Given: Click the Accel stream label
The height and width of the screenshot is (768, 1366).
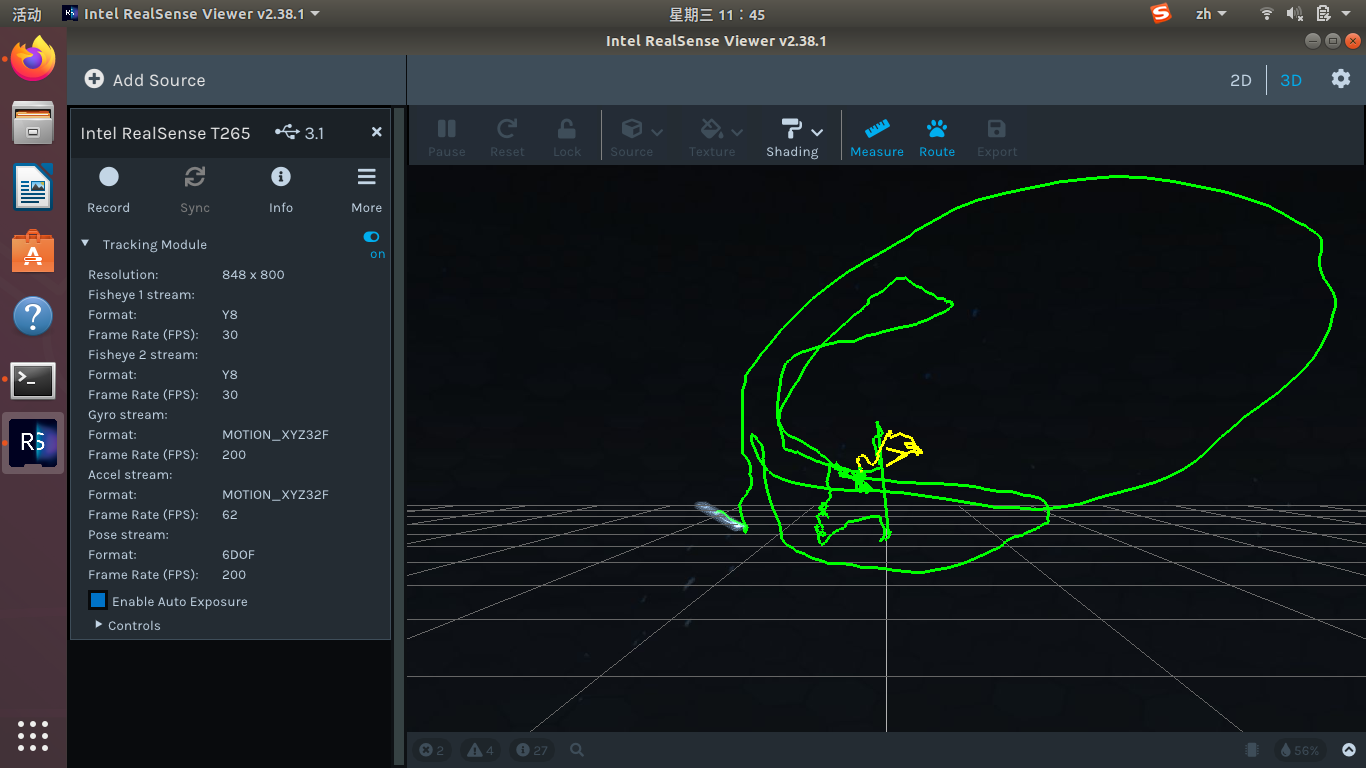Looking at the screenshot, I should pos(130,474).
